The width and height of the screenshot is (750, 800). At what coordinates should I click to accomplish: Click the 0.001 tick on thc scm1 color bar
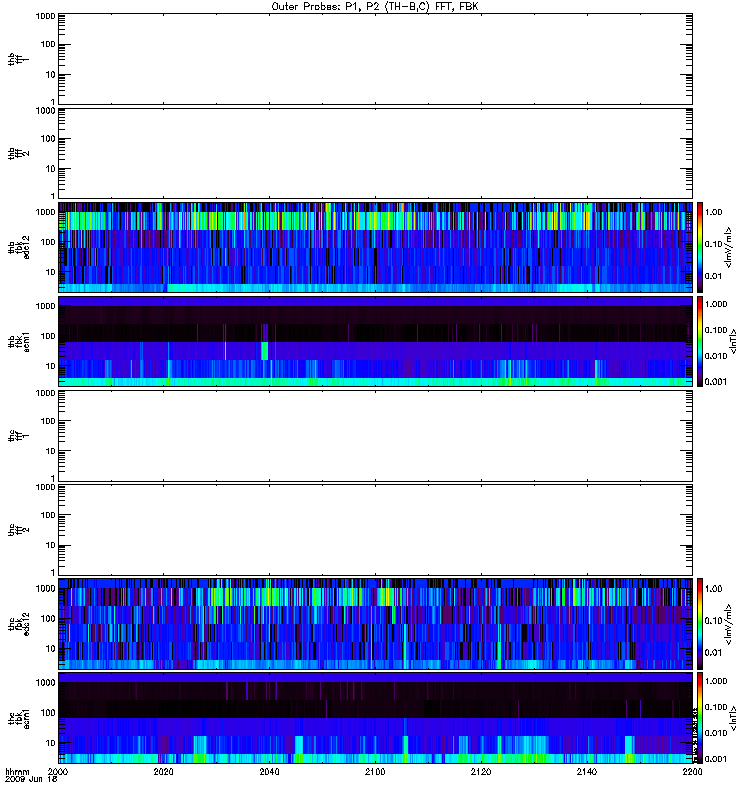coord(716,759)
